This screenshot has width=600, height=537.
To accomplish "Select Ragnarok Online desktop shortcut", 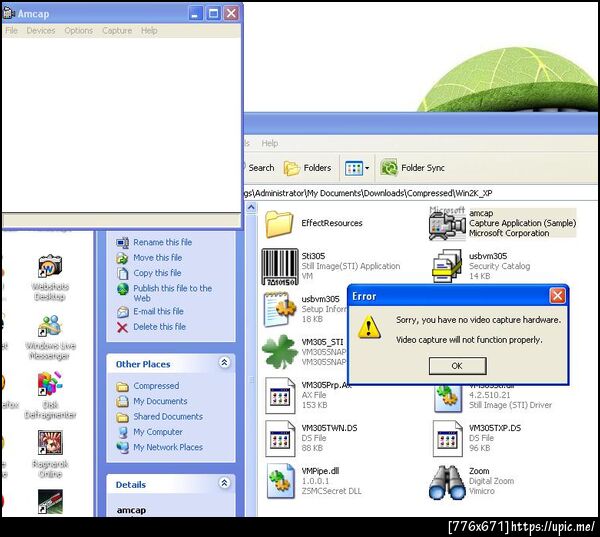I will (x=50, y=454).
